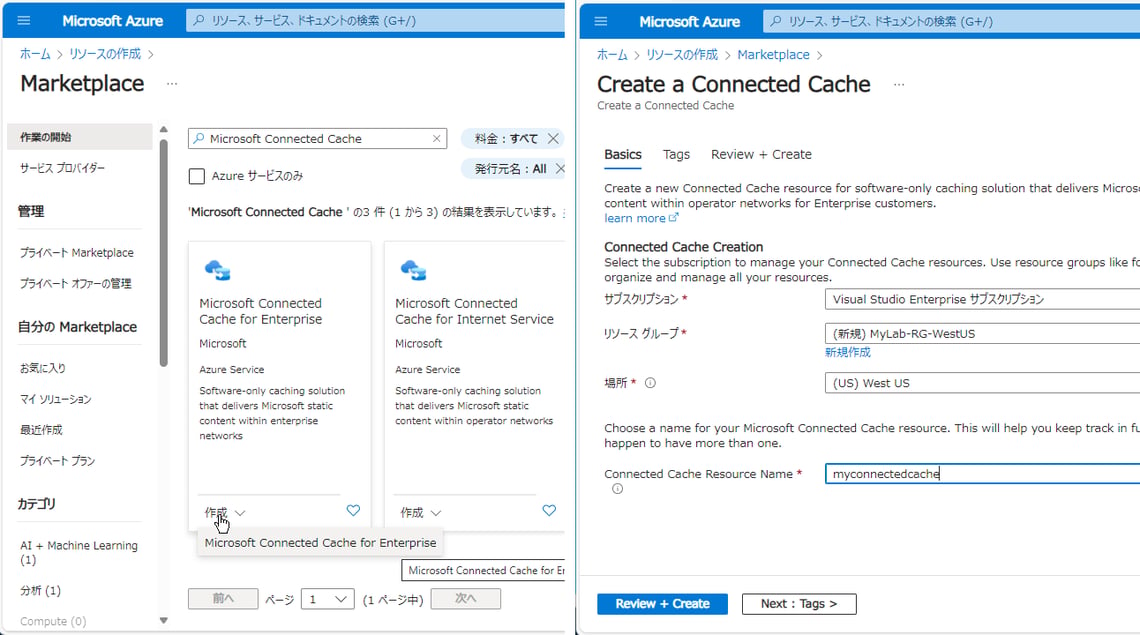Switch to Tags tab
This screenshot has width=1140, height=635.
coord(676,154)
